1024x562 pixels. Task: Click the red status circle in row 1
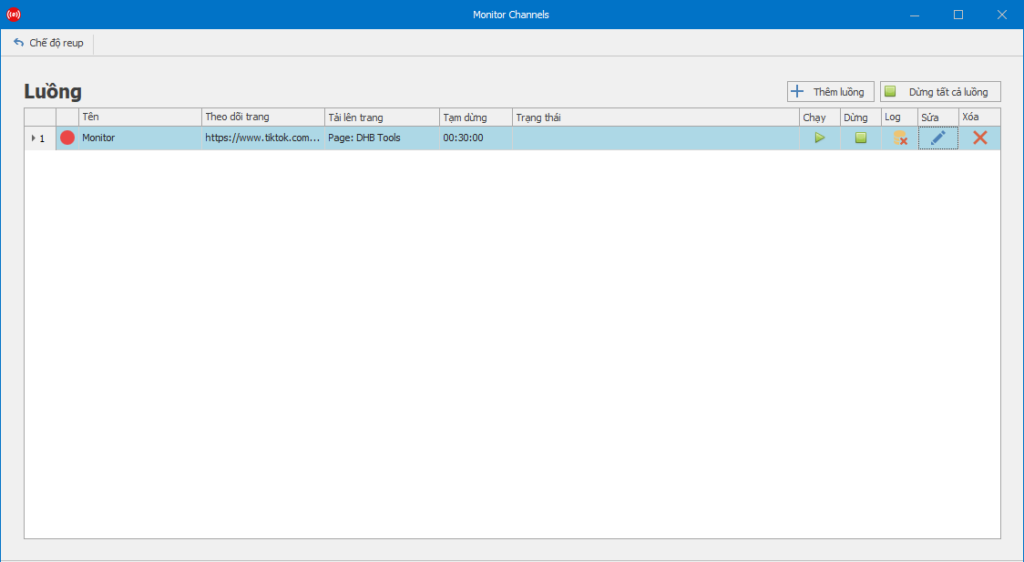(67, 138)
